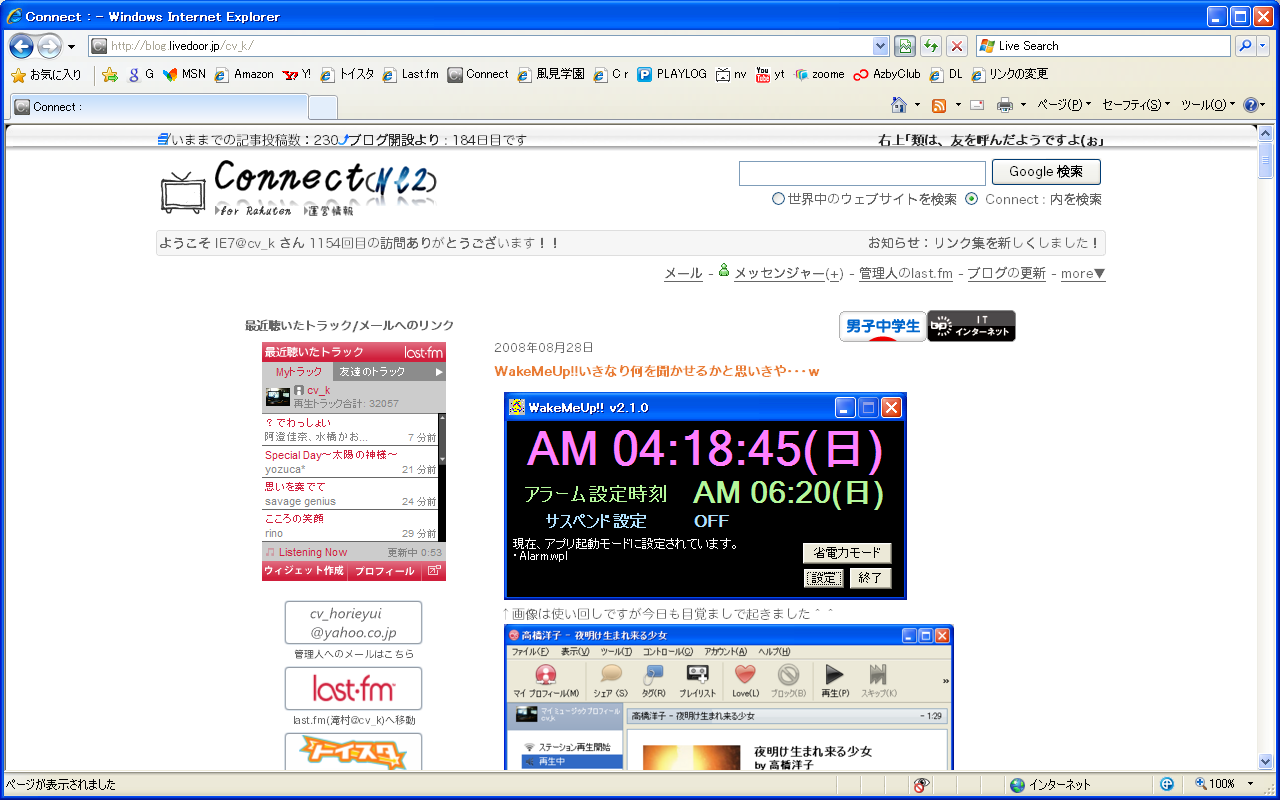Select 'Connect：内を検索' radio button

971,199
